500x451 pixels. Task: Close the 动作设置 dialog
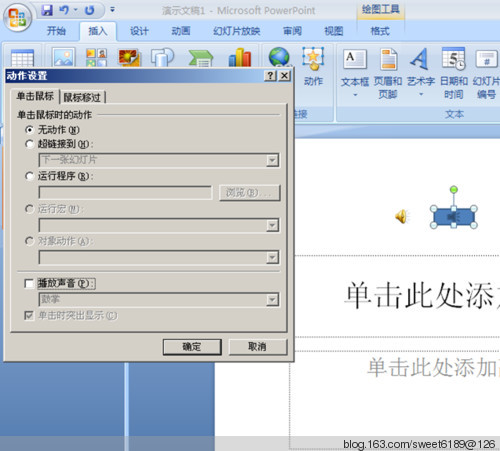coord(284,76)
